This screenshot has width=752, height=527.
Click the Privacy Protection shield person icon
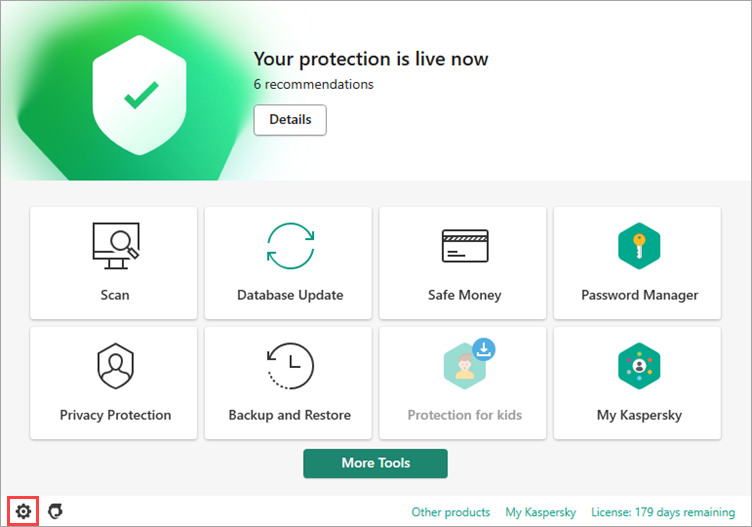coord(116,365)
